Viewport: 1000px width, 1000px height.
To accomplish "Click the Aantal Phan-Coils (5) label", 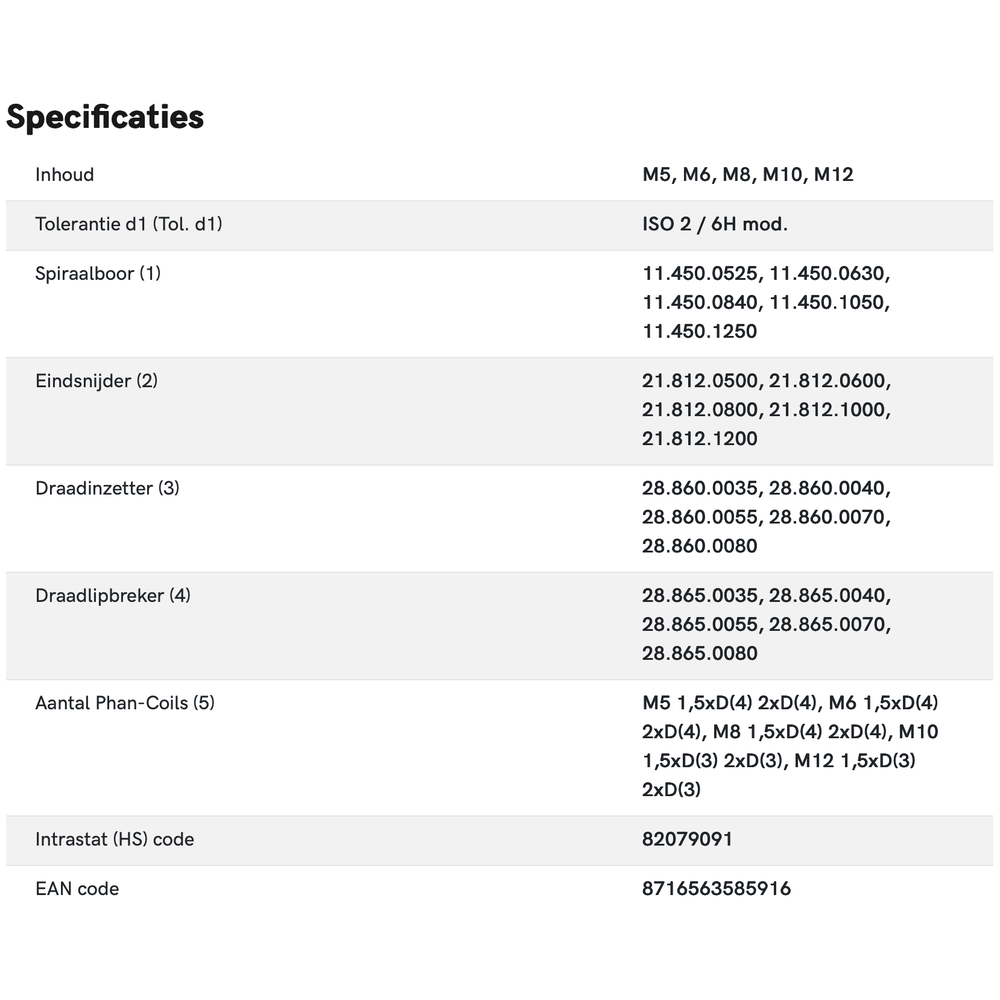I will click(125, 703).
